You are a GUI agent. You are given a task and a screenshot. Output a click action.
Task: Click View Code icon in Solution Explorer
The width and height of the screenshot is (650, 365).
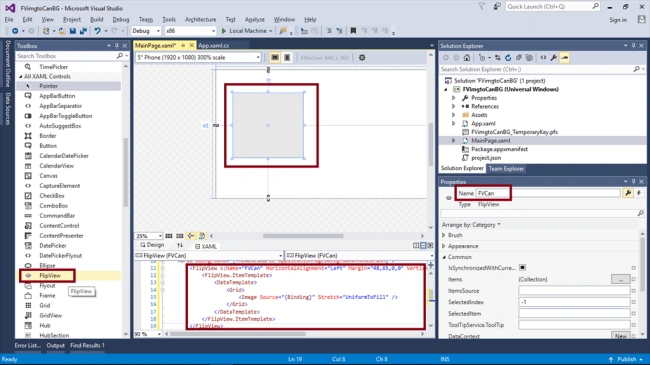pos(543,58)
